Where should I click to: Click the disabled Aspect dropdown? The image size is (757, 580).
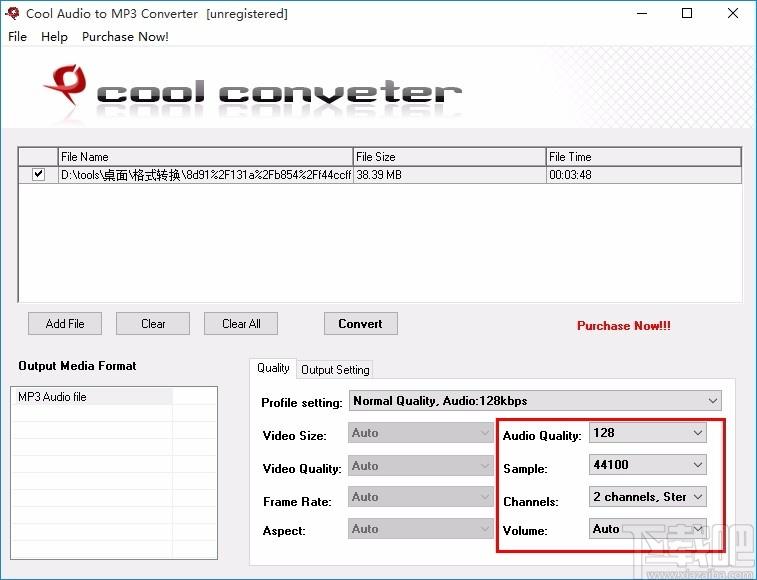(421, 529)
